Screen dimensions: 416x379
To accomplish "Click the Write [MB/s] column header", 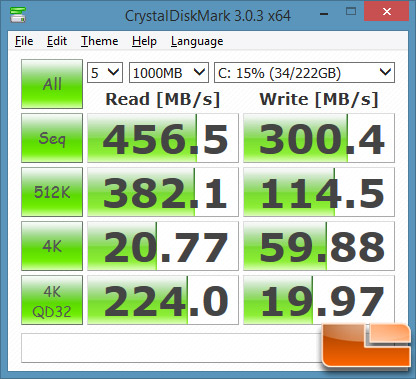I will pyautogui.click(x=319, y=99).
